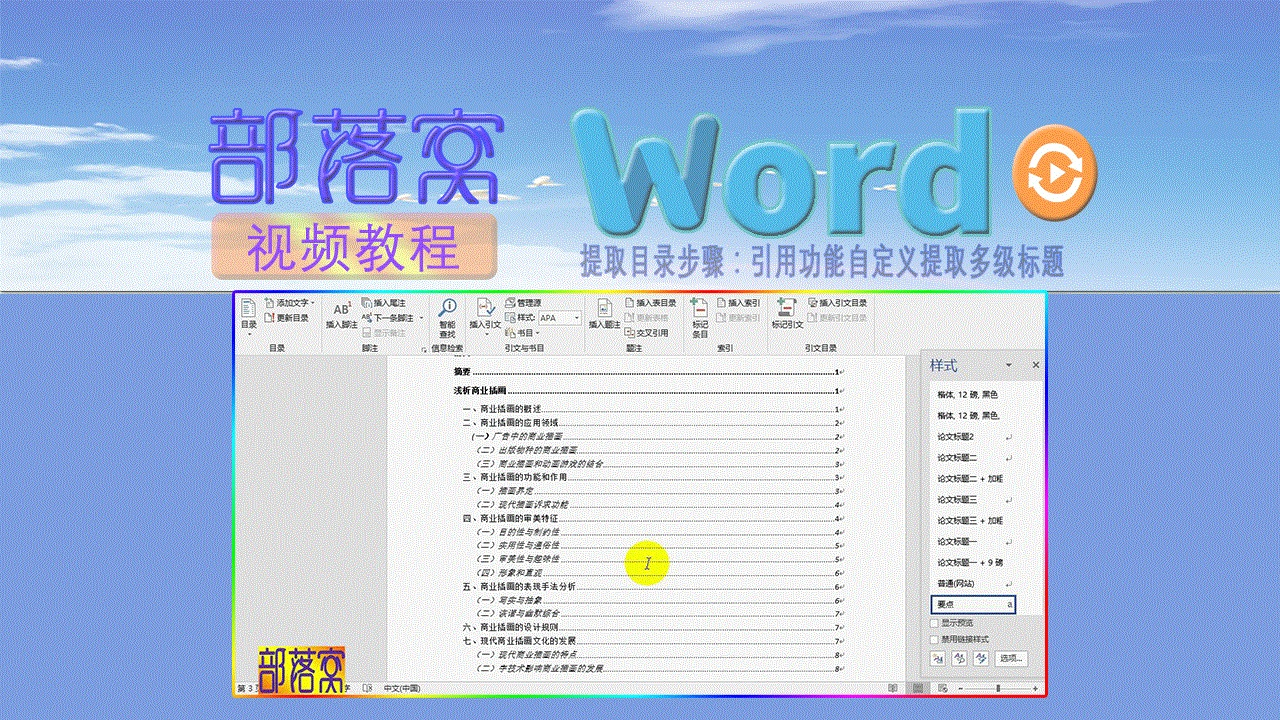Click 下一条脚注 button

pyautogui.click(x=387, y=317)
